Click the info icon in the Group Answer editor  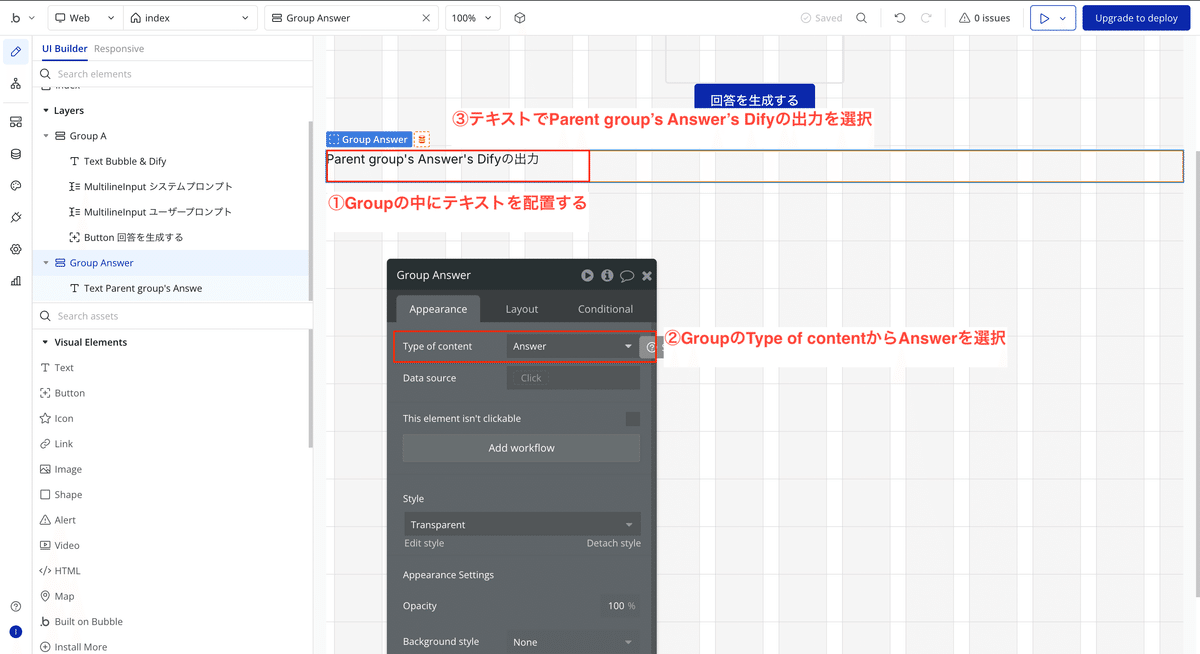[x=607, y=275]
